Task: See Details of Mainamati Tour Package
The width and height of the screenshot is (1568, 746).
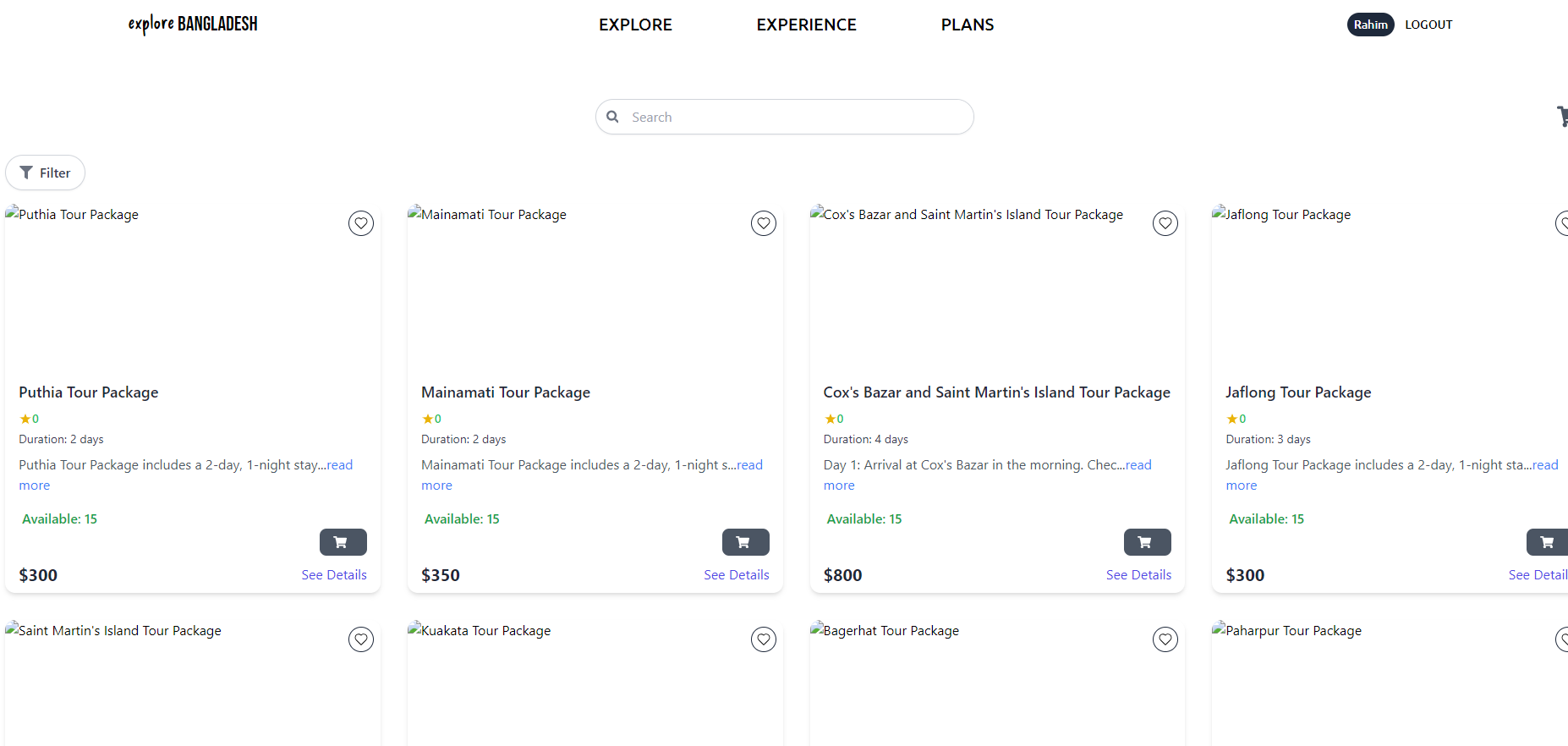Action: tap(736, 574)
